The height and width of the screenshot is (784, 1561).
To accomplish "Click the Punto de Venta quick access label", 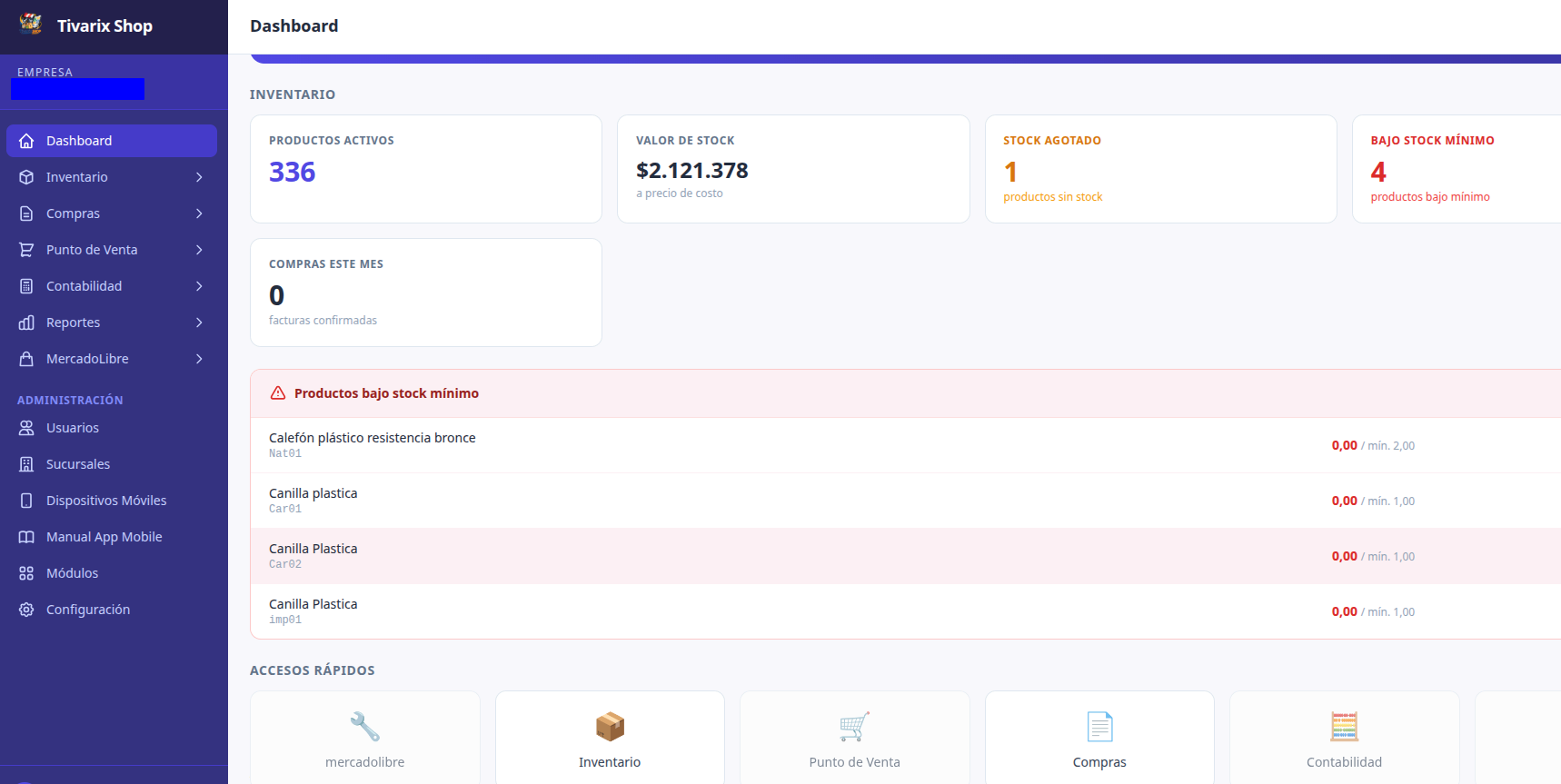I will click(x=855, y=762).
